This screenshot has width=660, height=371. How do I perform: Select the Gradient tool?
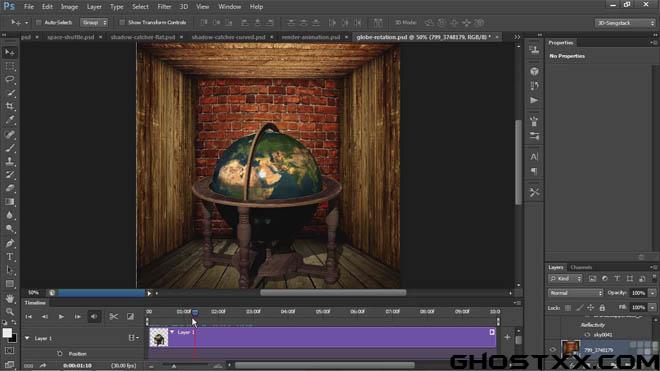(x=10, y=202)
